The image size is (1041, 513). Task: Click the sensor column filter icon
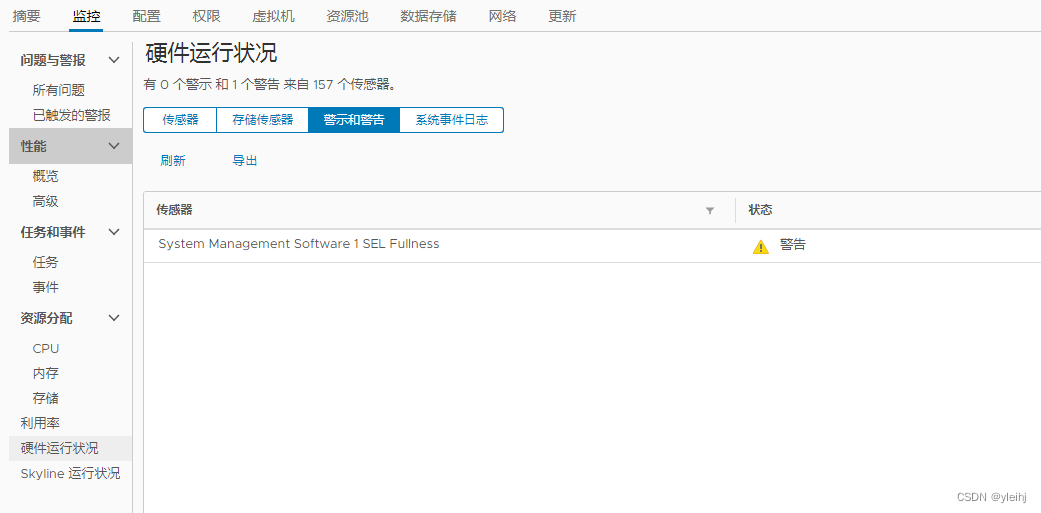[710, 211]
